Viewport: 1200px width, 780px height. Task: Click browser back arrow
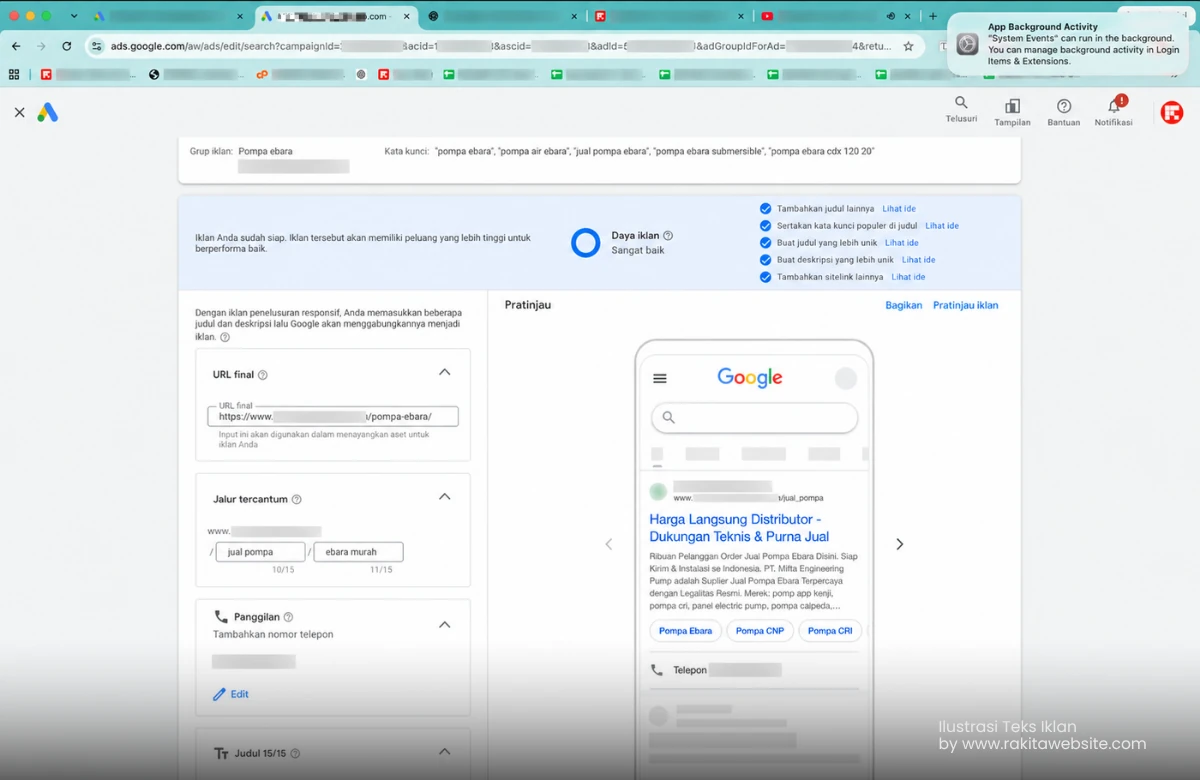coord(16,46)
